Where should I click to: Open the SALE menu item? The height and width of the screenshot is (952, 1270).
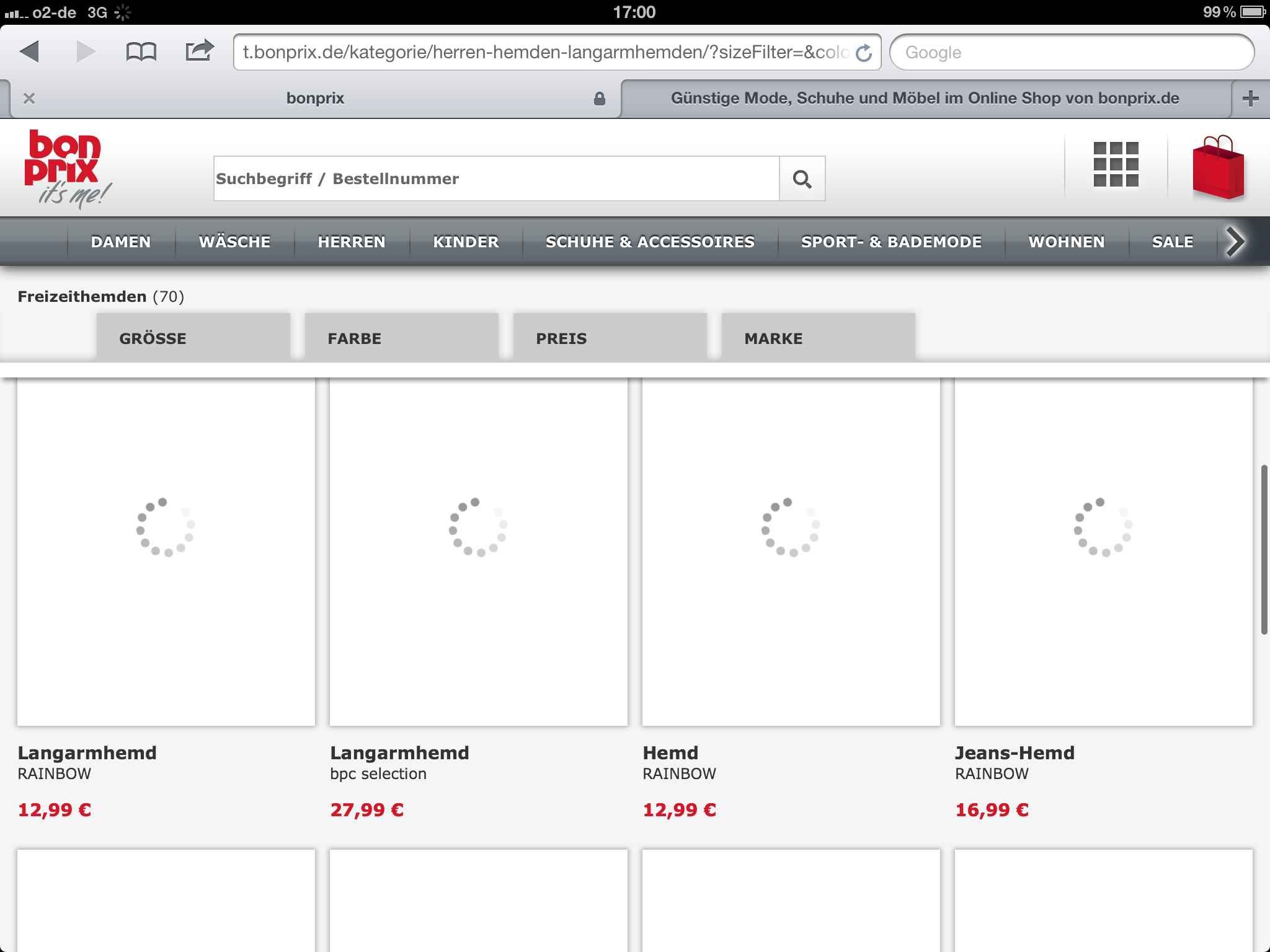pyautogui.click(x=1172, y=242)
